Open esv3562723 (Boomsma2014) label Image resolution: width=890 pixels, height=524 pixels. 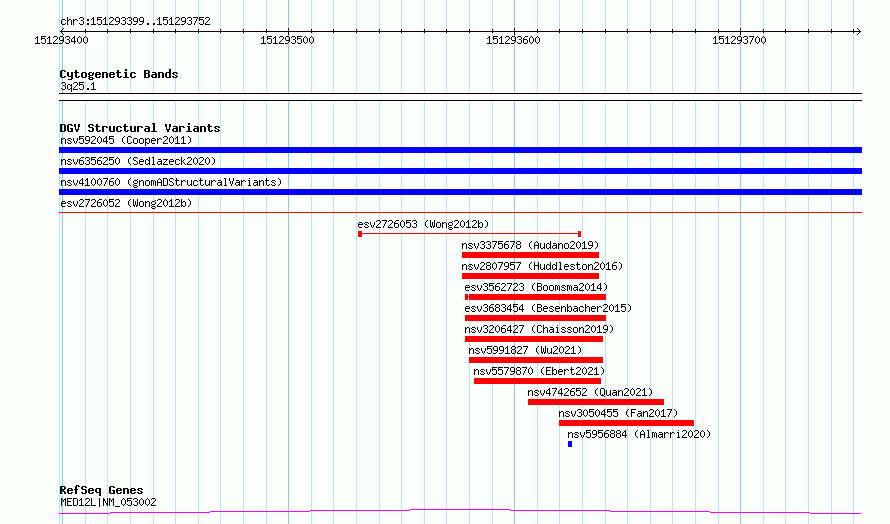tap(536, 287)
